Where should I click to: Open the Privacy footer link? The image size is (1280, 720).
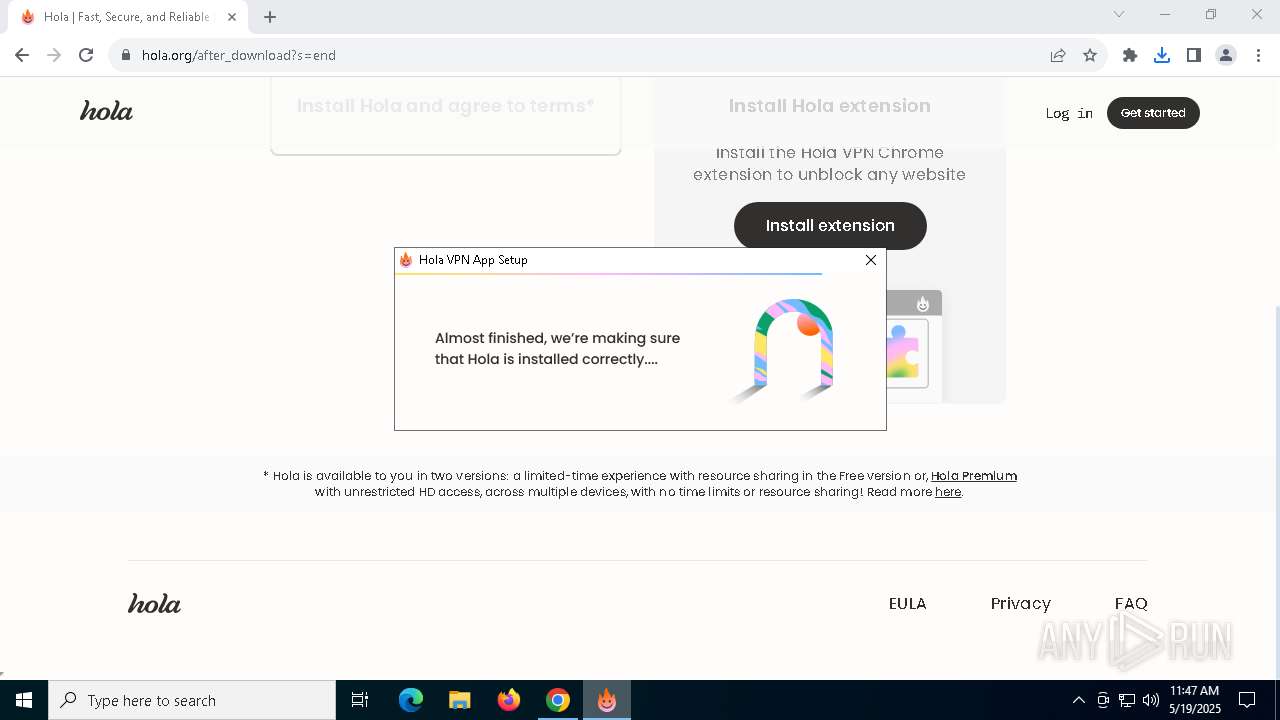pyautogui.click(x=1021, y=604)
